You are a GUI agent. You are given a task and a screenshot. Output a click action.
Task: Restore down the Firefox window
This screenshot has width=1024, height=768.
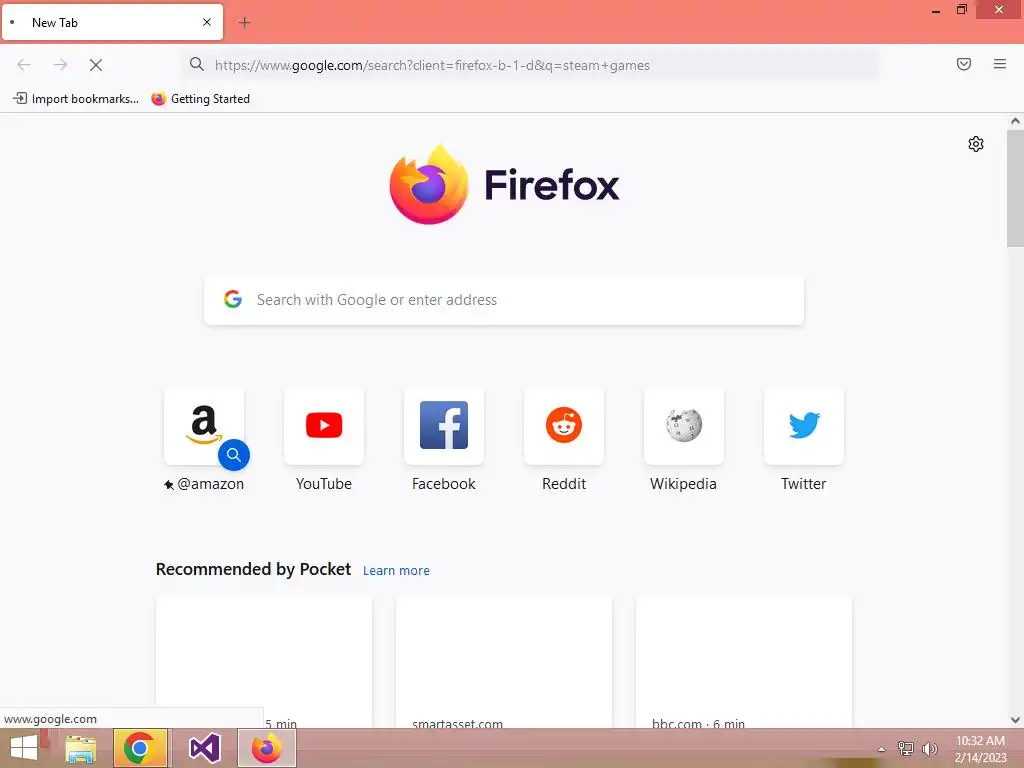click(x=961, y=10)
